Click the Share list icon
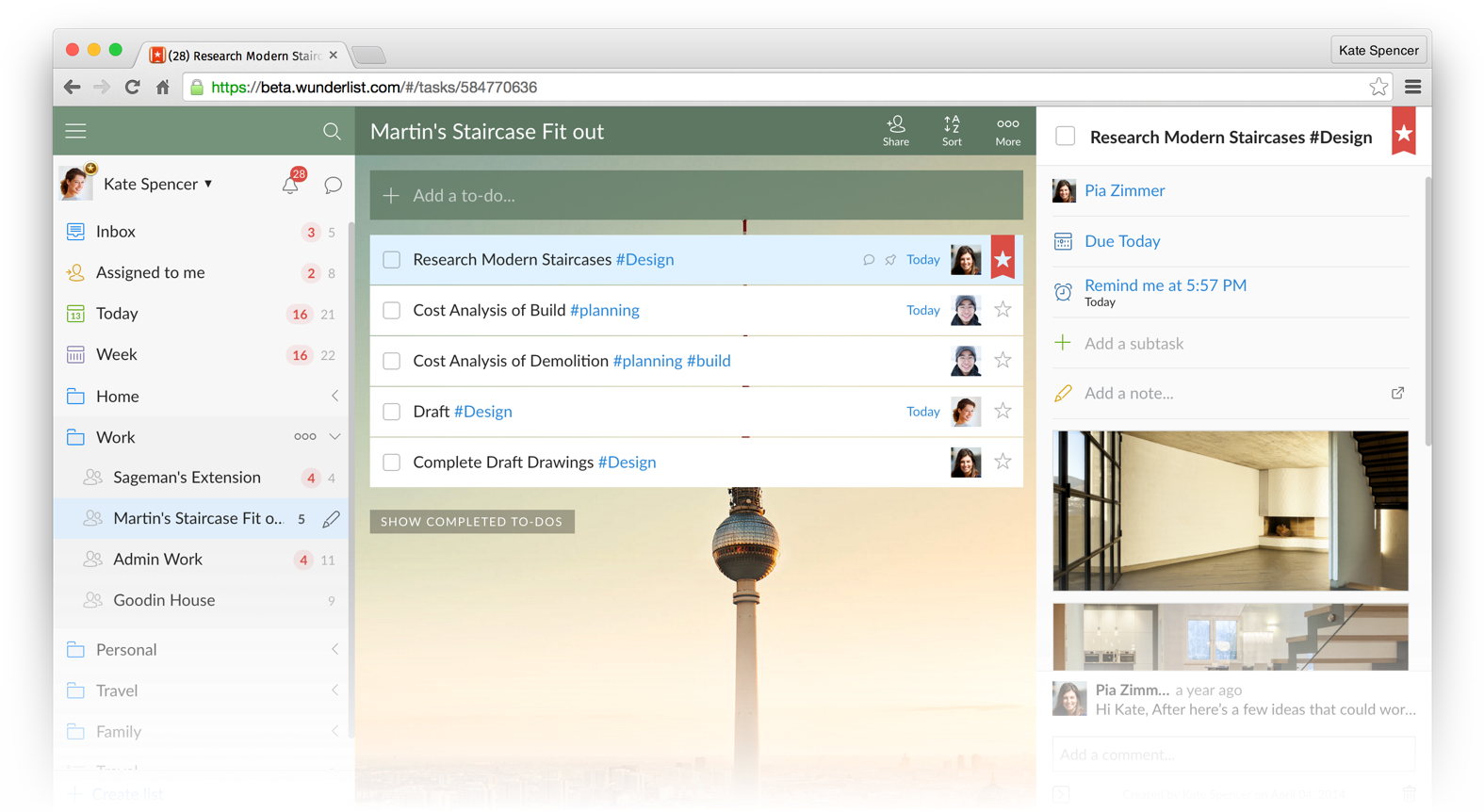The height and width of the screenshot is (812, 1484). point(895,131)
